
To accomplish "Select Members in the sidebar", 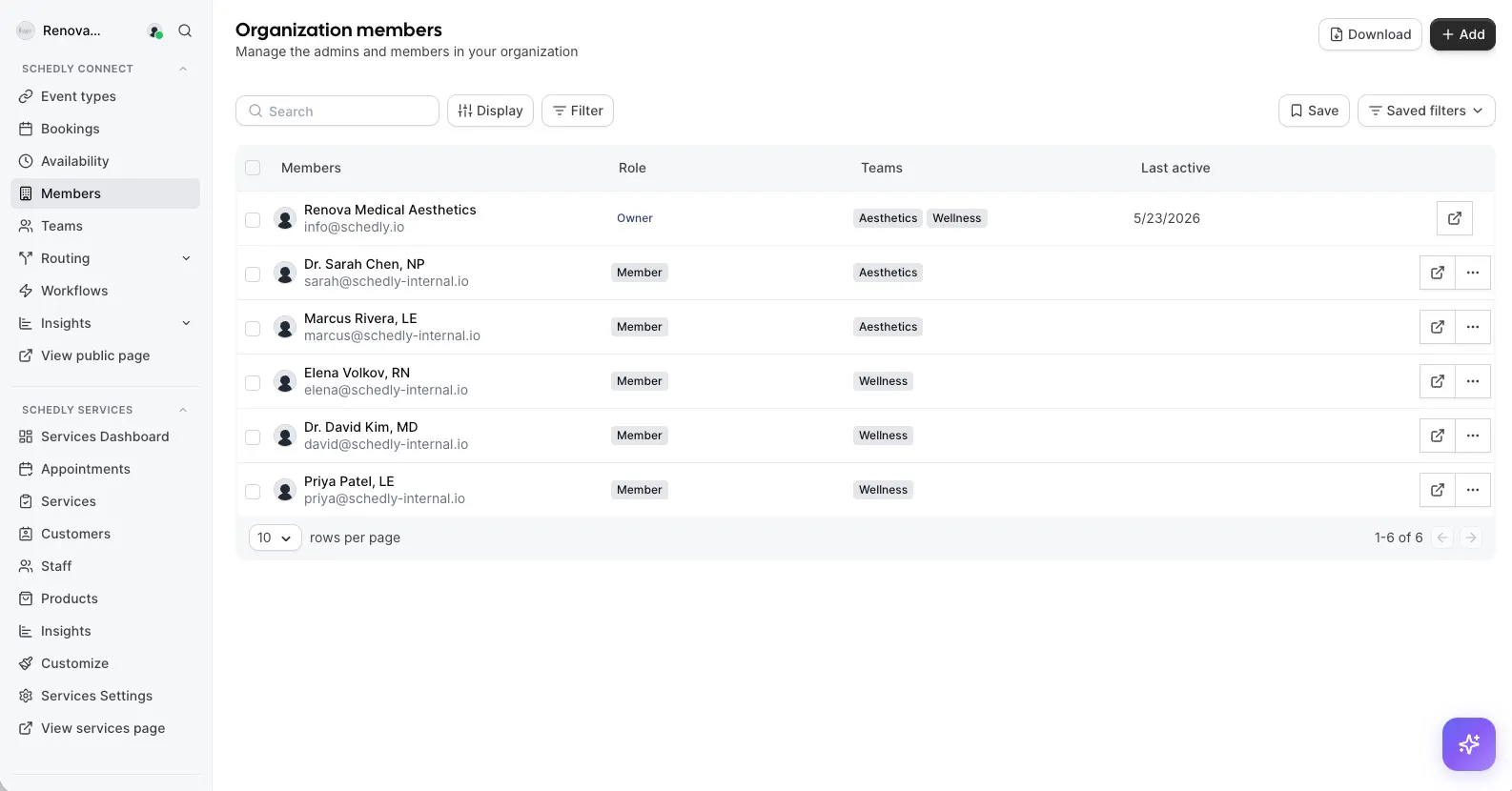I will (x=105, y=193).
